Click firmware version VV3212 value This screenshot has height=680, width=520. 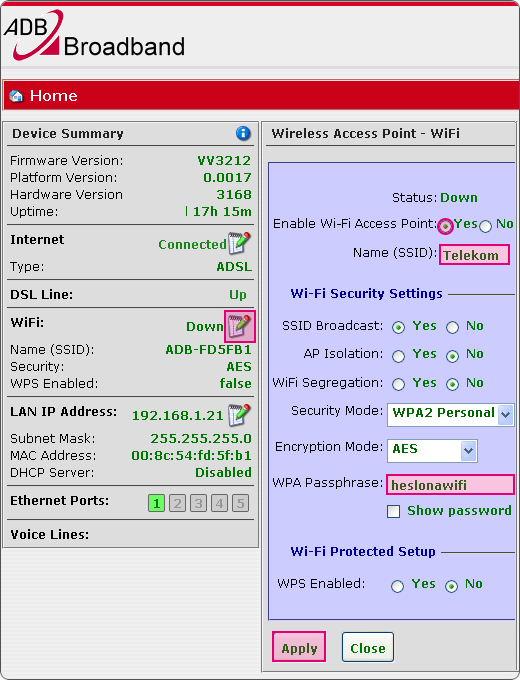click(224, 161)
